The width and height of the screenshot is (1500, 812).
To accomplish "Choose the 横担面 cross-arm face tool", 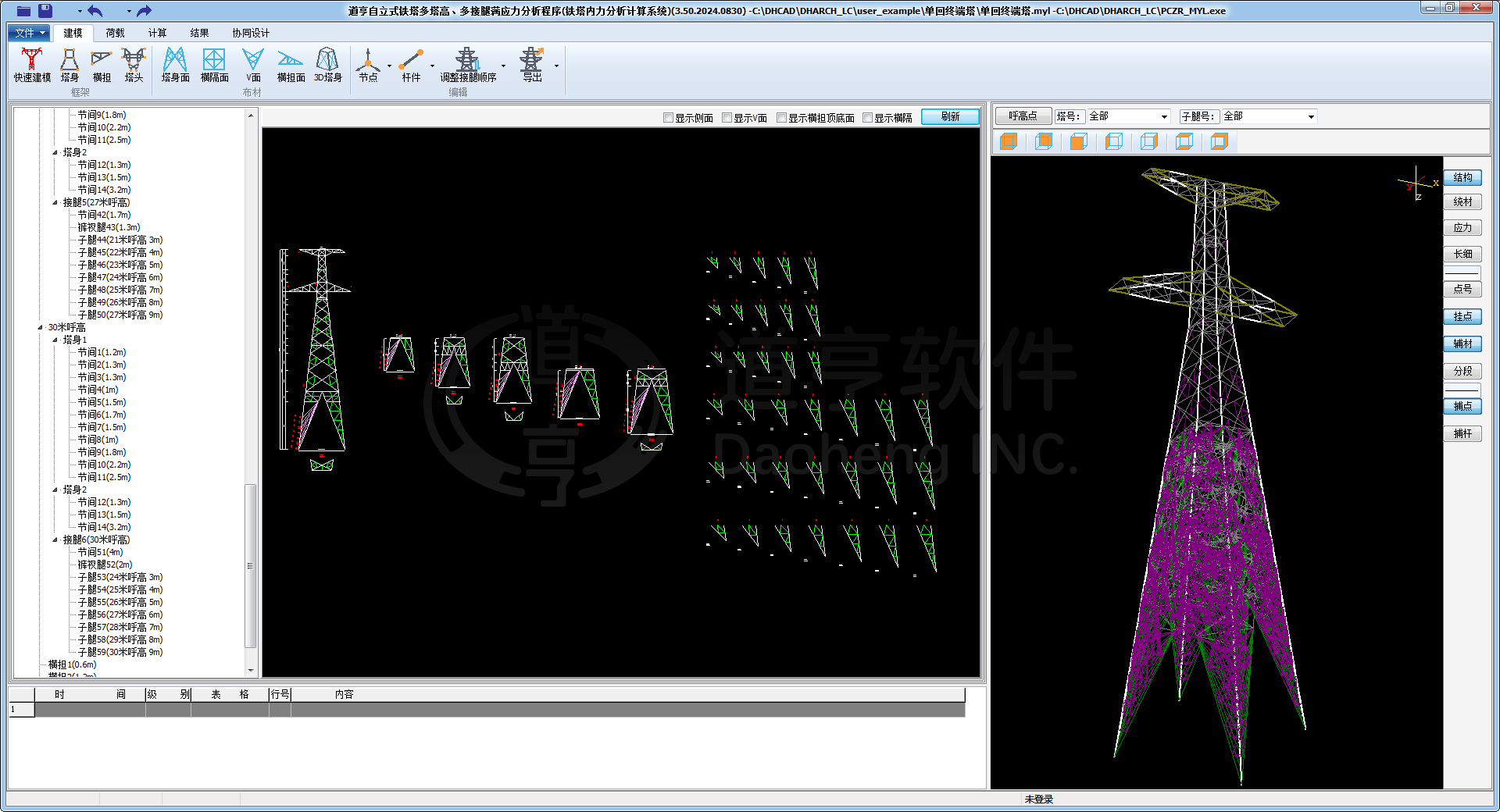I will (291, 65).
